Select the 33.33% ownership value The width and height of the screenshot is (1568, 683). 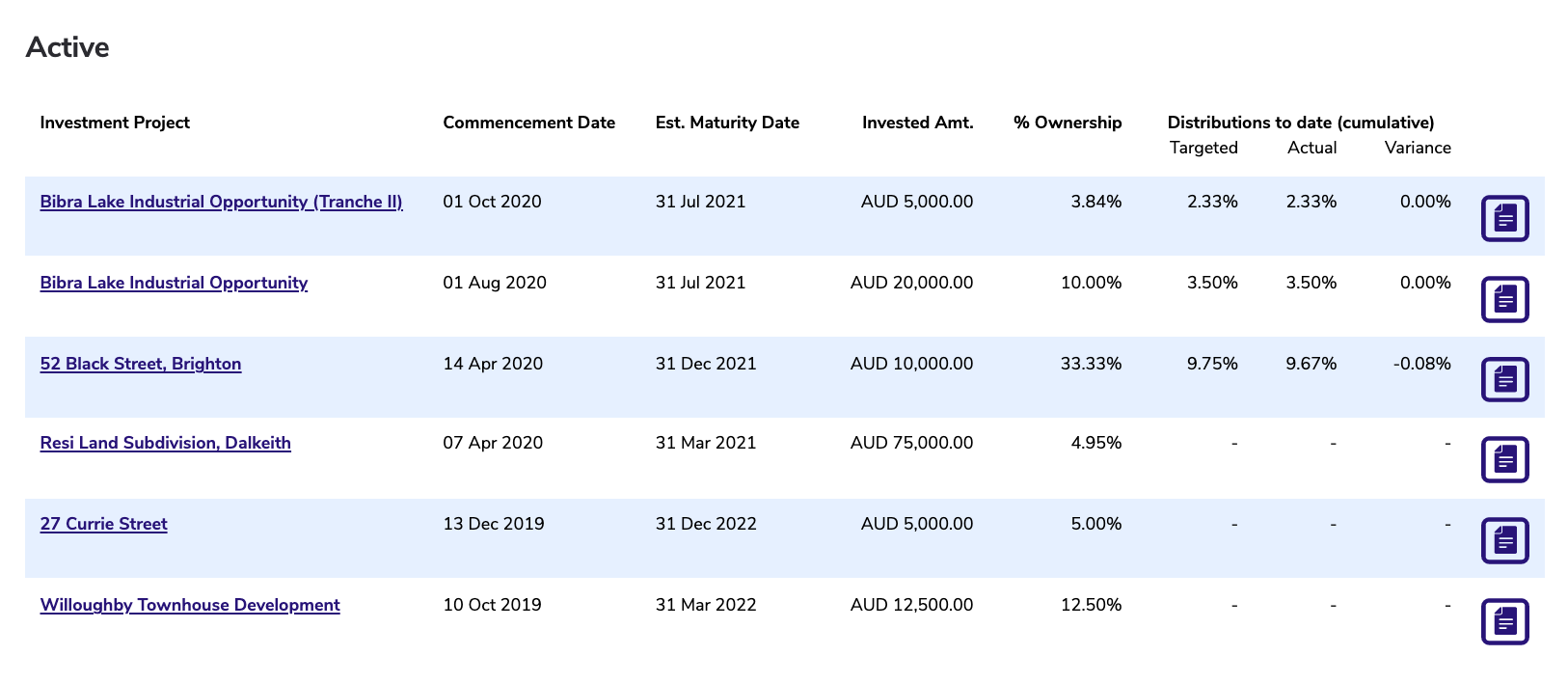(x=1092, y=364)
